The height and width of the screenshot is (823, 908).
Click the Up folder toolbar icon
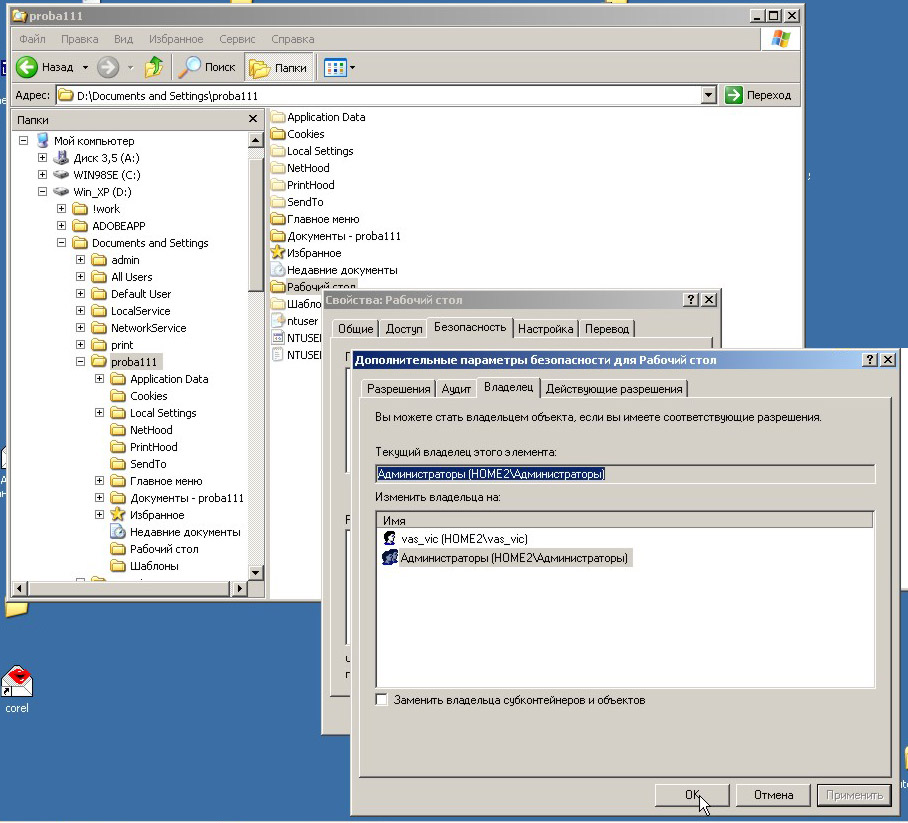[153, 68]
